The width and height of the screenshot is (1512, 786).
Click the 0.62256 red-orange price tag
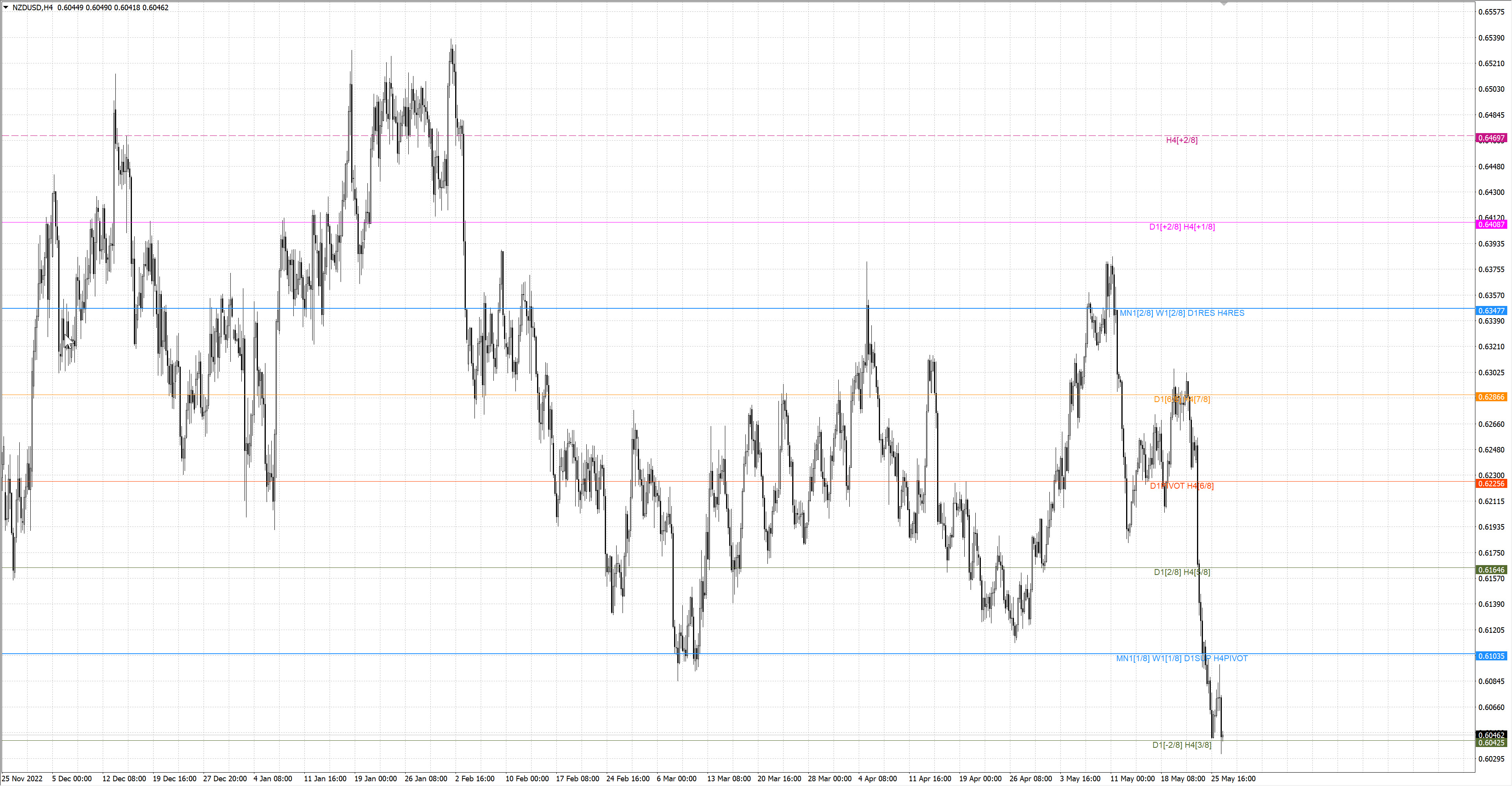(1491, 484)
